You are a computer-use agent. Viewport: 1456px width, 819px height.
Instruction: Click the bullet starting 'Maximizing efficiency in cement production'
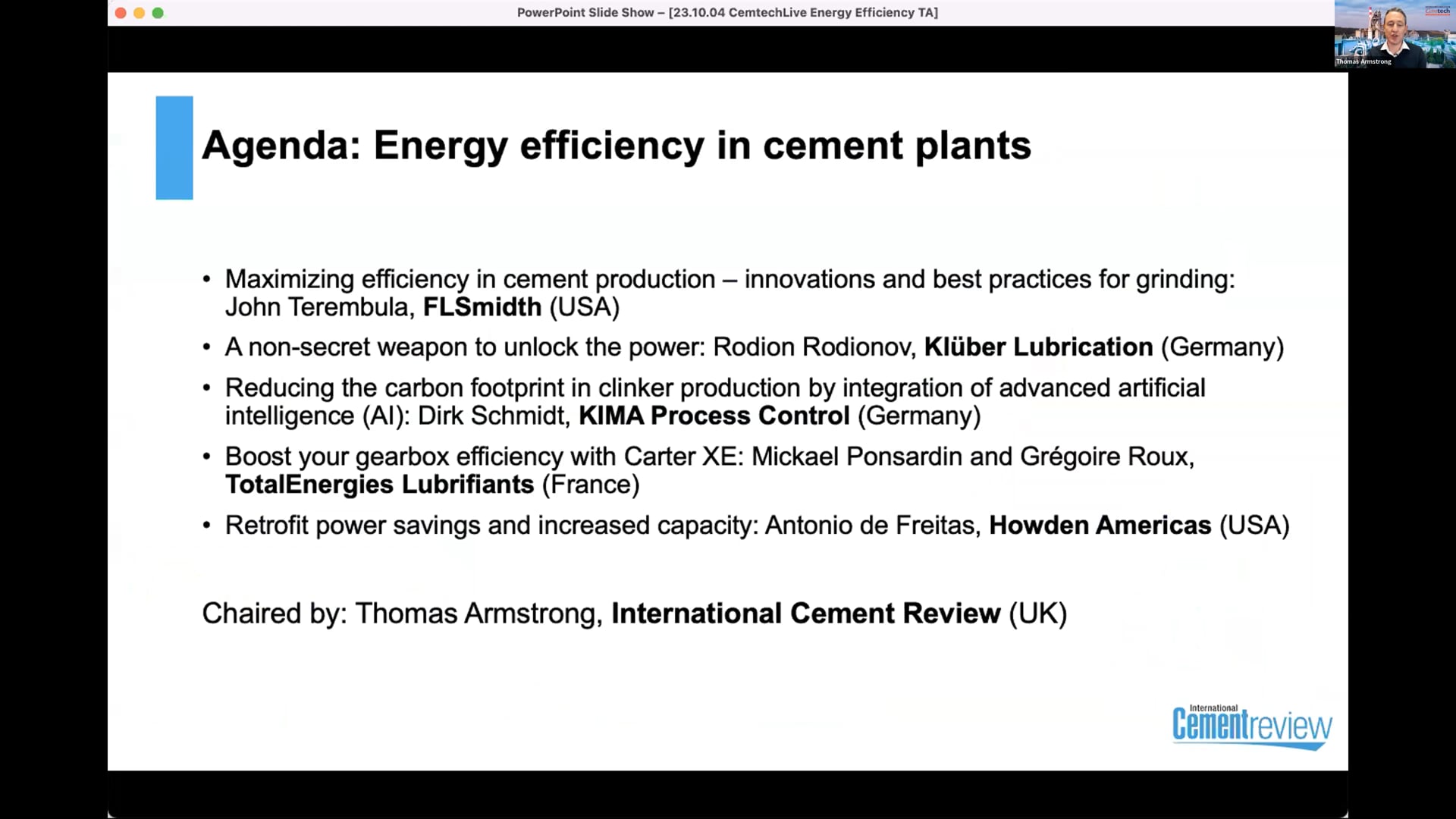pos(730,293)
